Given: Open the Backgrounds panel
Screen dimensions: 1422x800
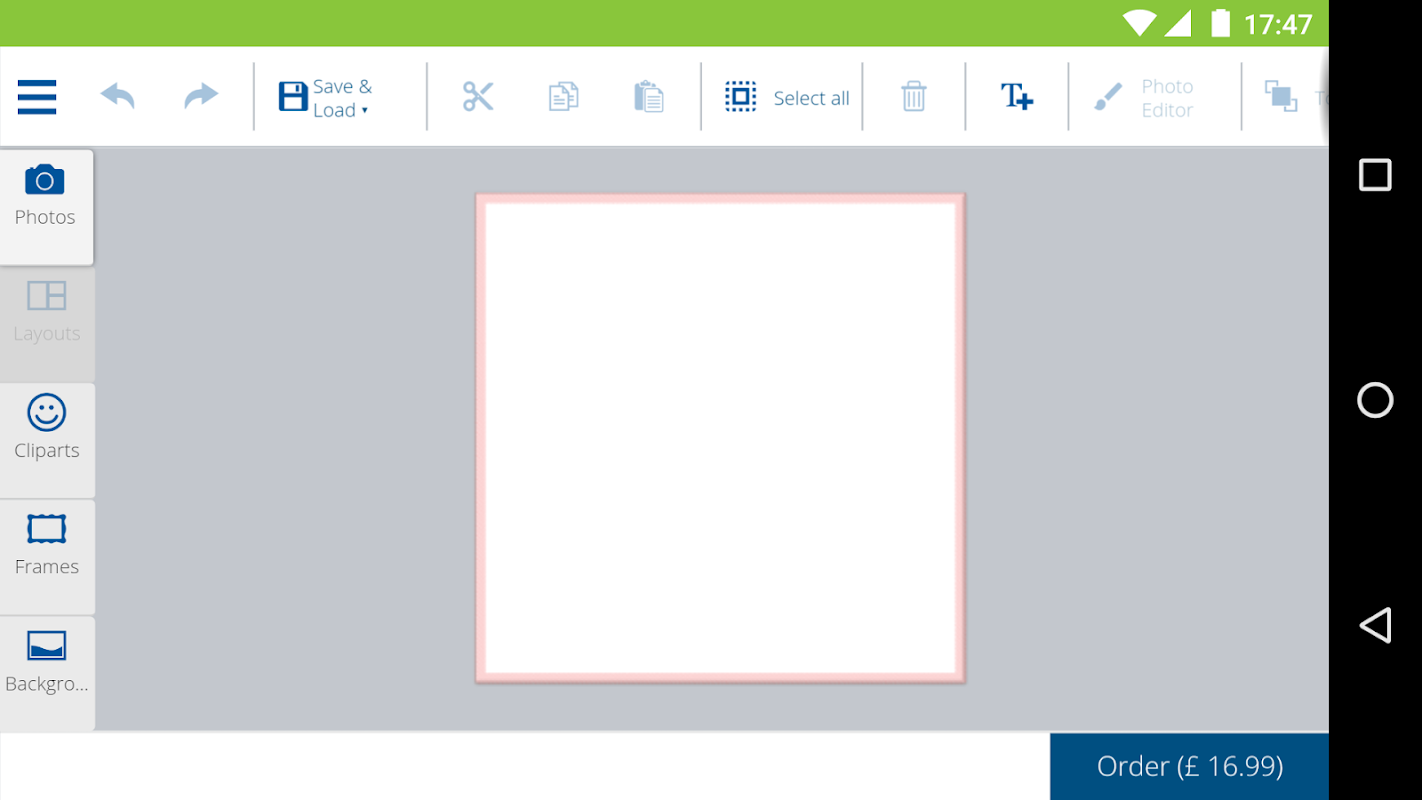Looking at the screenshot, I should 47,673.
